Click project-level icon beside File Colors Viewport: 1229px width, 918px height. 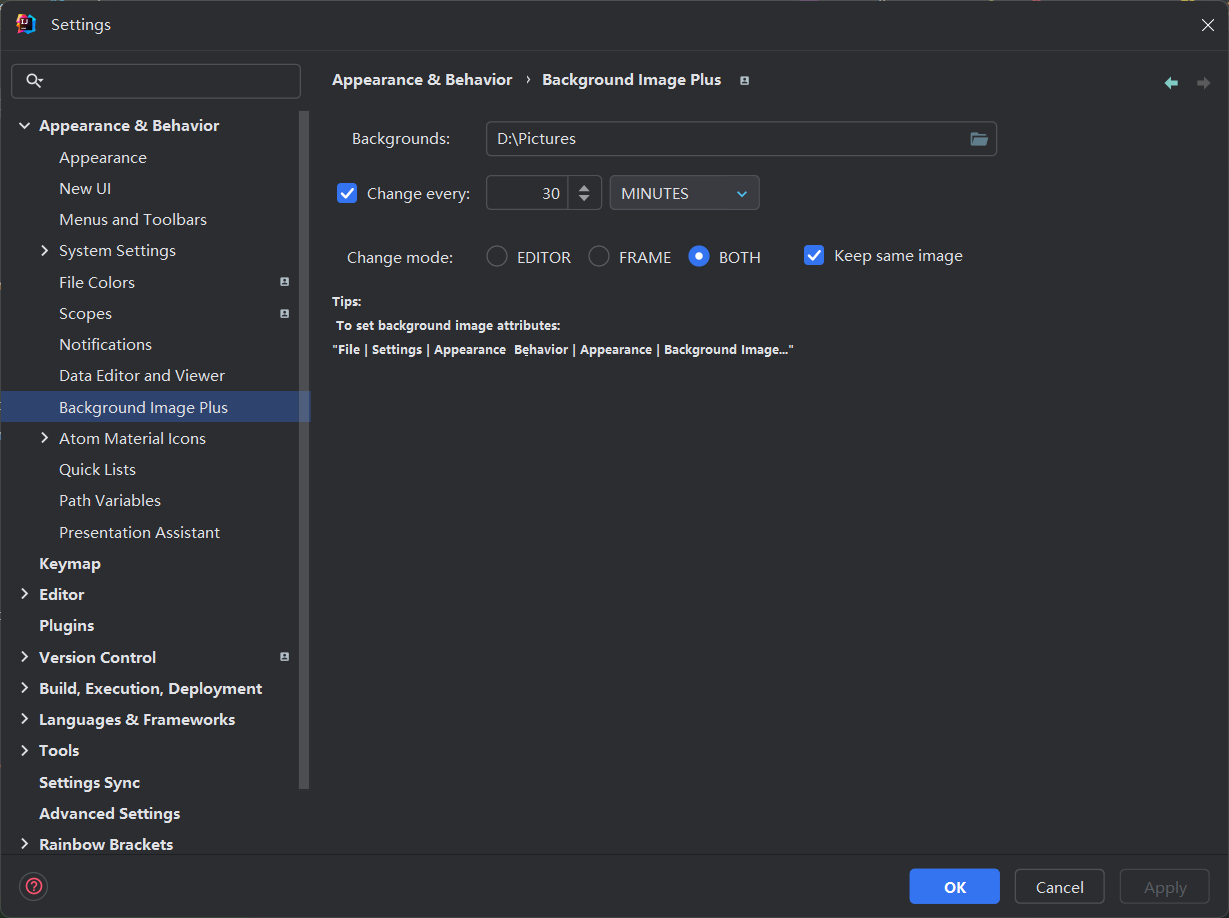pyautogui.click(x=284, y=282)
